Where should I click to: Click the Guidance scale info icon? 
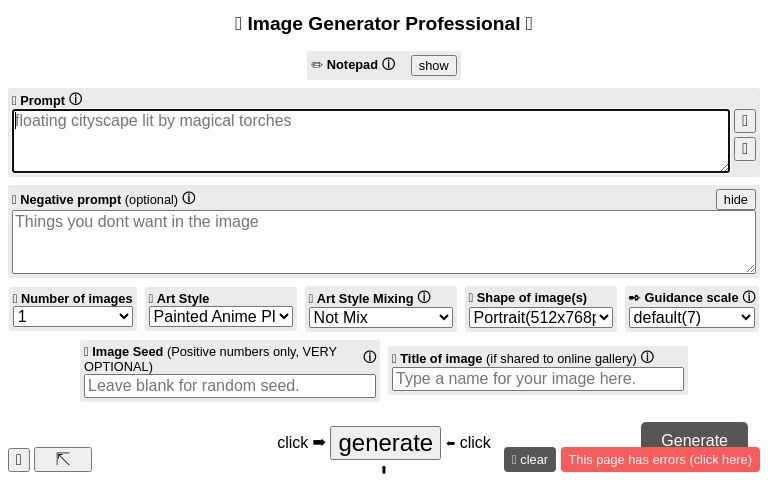click(x=749, y=297)
